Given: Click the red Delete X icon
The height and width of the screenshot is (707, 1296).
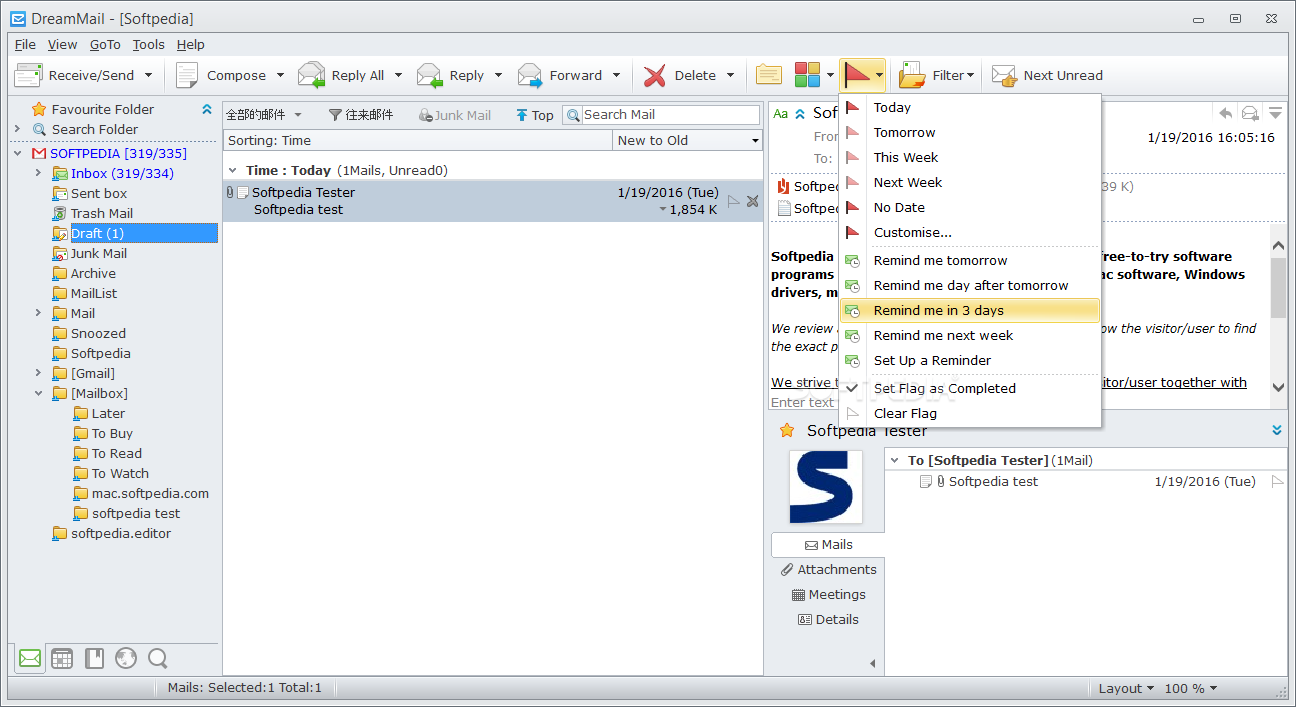Looking at the screenshot, I should tap(655, 75).
